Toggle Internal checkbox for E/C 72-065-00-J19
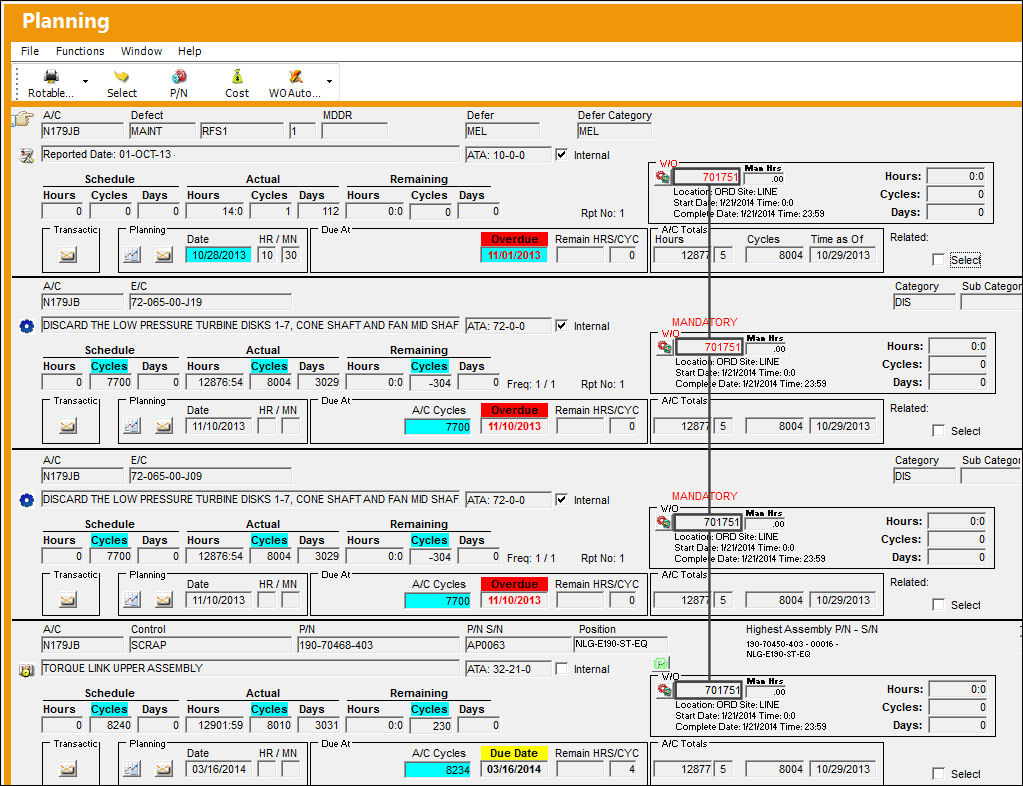 pyautogui.click(x=561, y=325)
